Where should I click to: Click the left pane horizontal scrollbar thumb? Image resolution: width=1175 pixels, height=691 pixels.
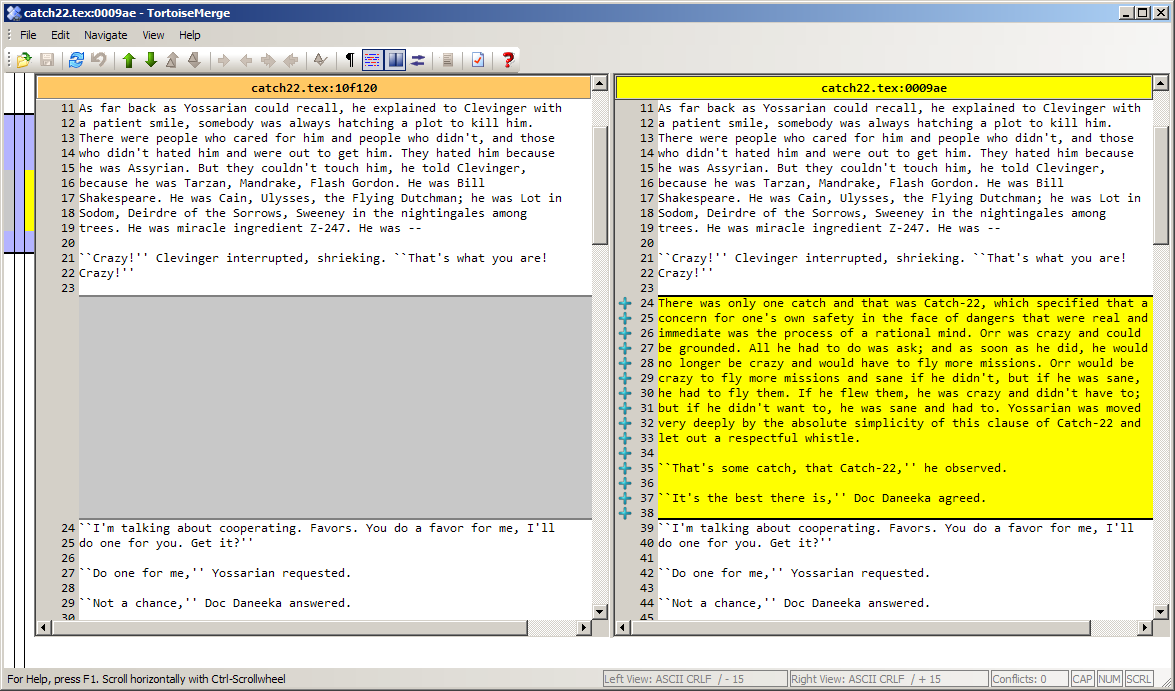click(x=290, y=627)
